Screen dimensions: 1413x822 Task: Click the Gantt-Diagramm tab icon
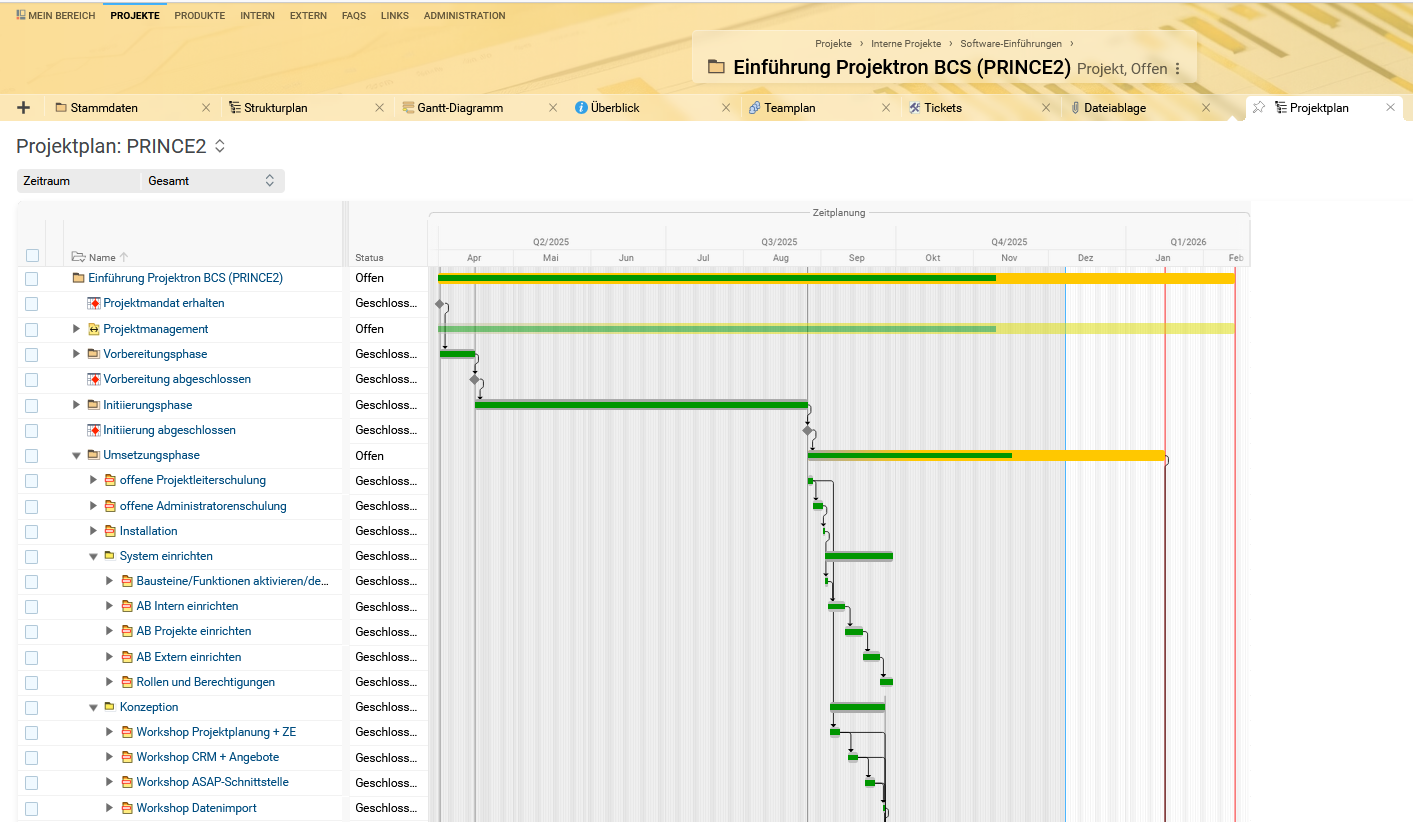click(408, 108)
